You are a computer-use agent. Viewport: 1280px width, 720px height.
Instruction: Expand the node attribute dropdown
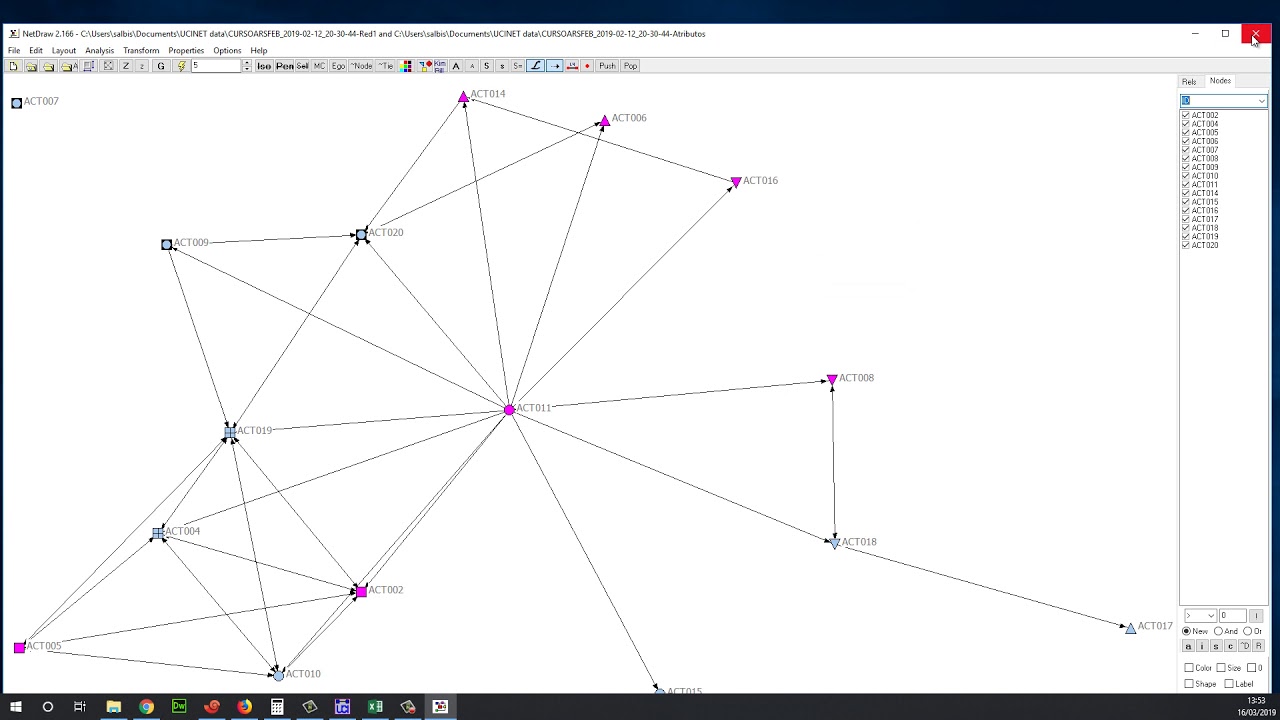(1261, 101)
